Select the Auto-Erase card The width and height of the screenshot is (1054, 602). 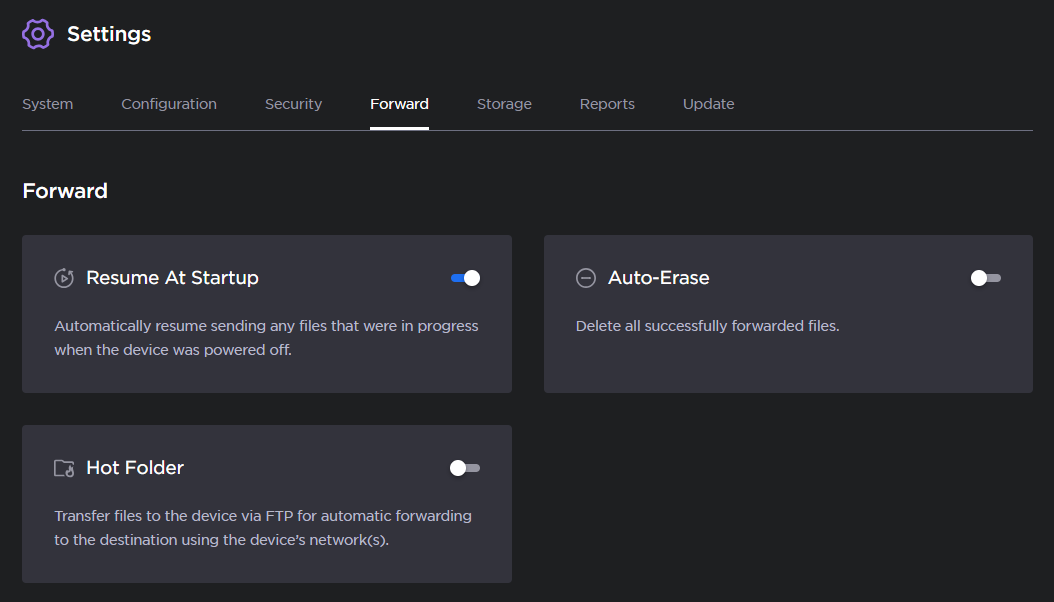click(x=788, y=313)
